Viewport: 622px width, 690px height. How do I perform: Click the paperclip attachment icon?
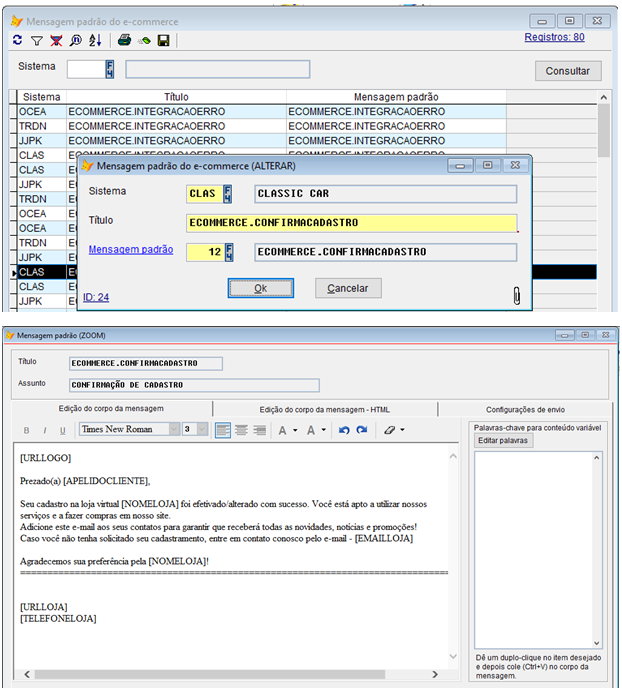[516, 296]
